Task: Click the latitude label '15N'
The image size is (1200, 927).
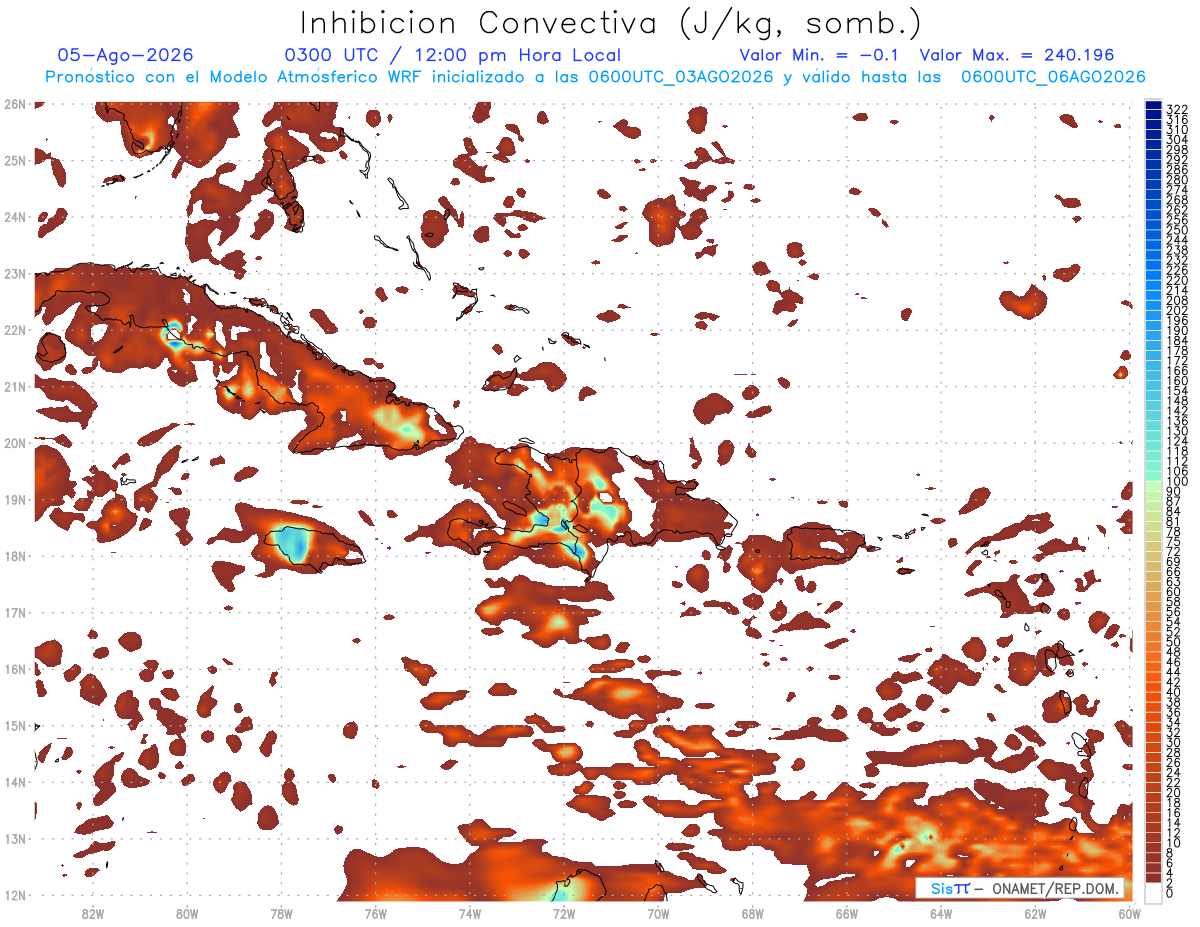Action: tap(14, 725)
